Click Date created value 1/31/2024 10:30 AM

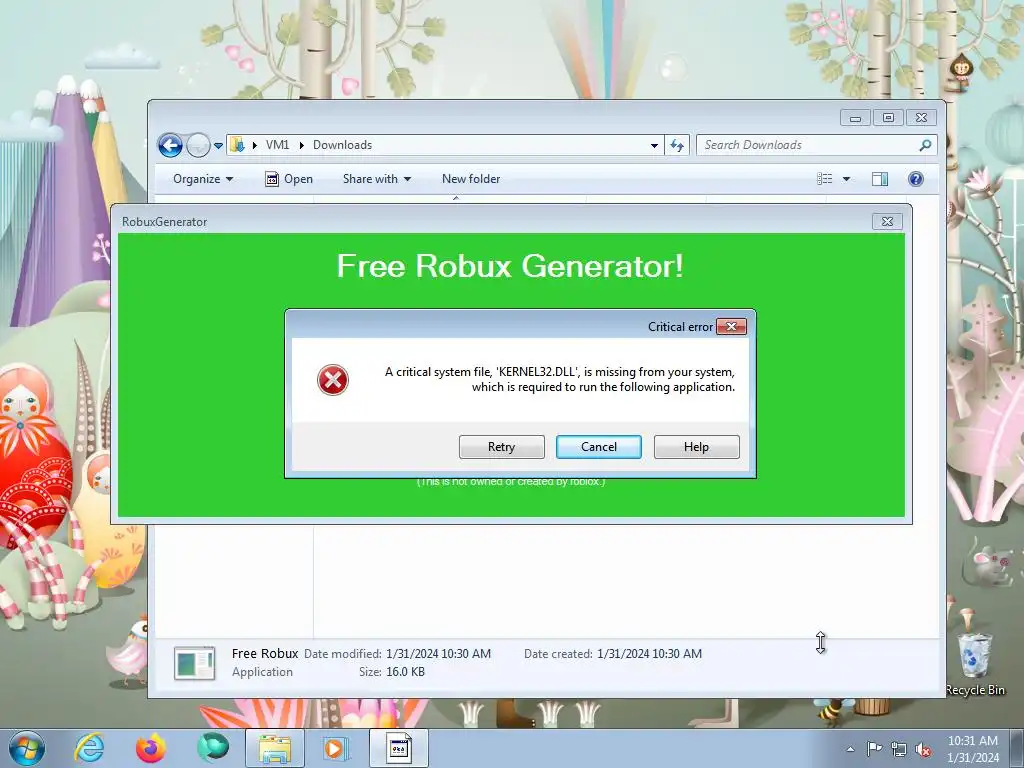pos(649,654)
